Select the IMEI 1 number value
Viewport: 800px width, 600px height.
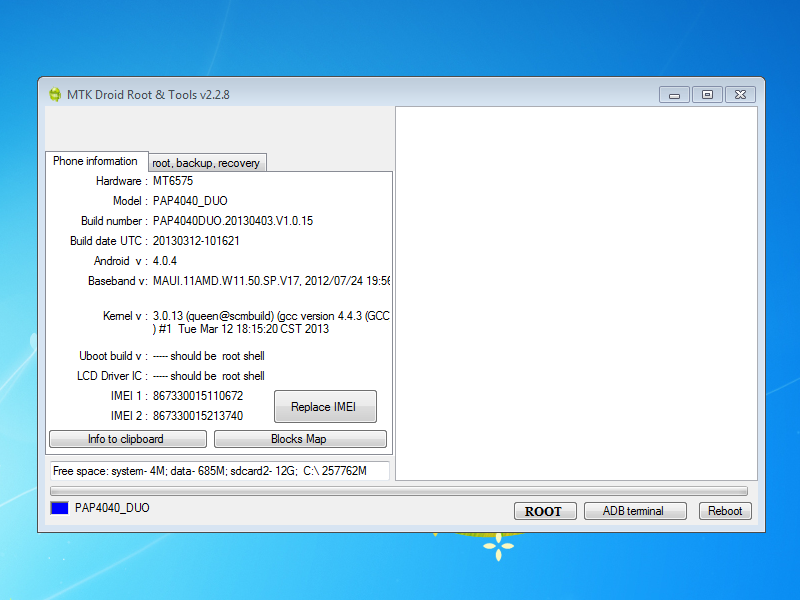(198, 396)
